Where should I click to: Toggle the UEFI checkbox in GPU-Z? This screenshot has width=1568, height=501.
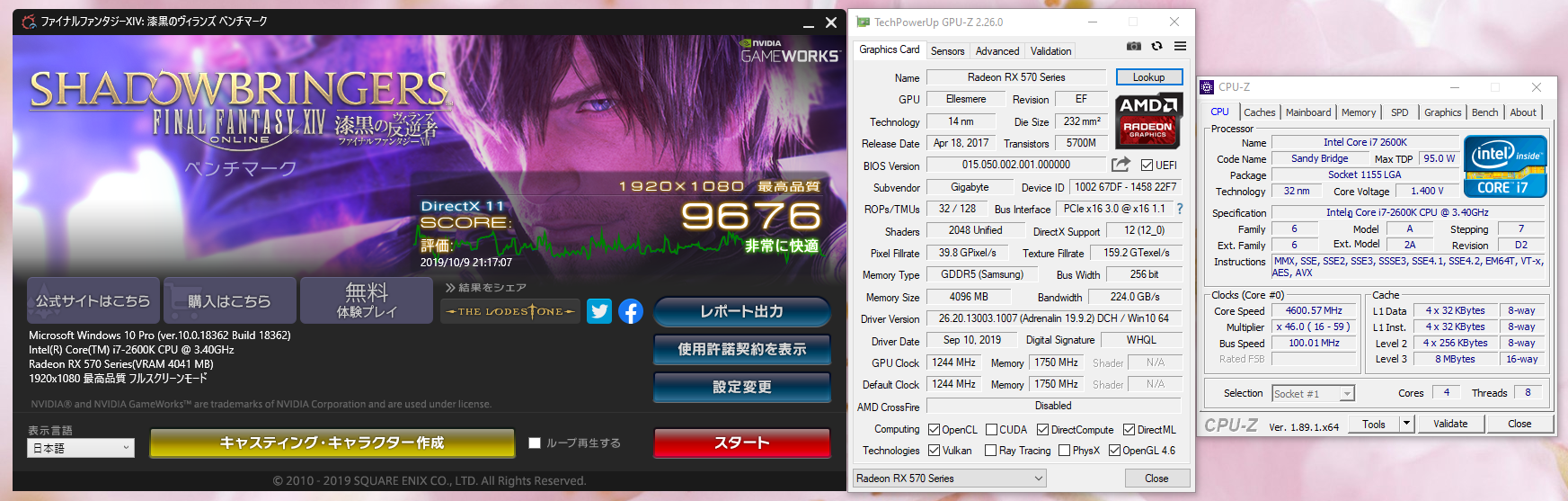tap(1147, 166)
